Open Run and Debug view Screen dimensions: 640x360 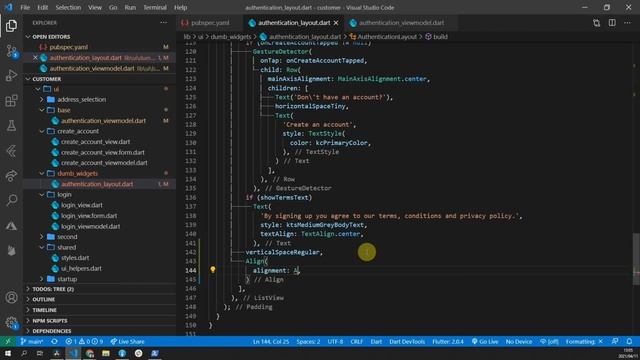point(11,76)
